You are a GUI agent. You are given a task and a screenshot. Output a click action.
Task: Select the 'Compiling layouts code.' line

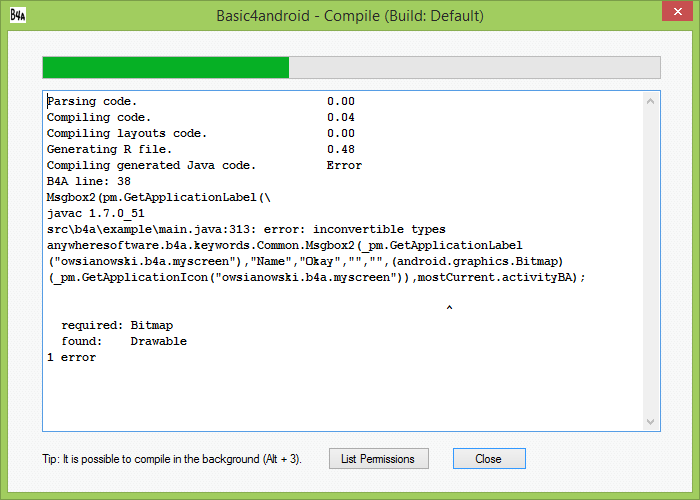[x=127, y=133]
